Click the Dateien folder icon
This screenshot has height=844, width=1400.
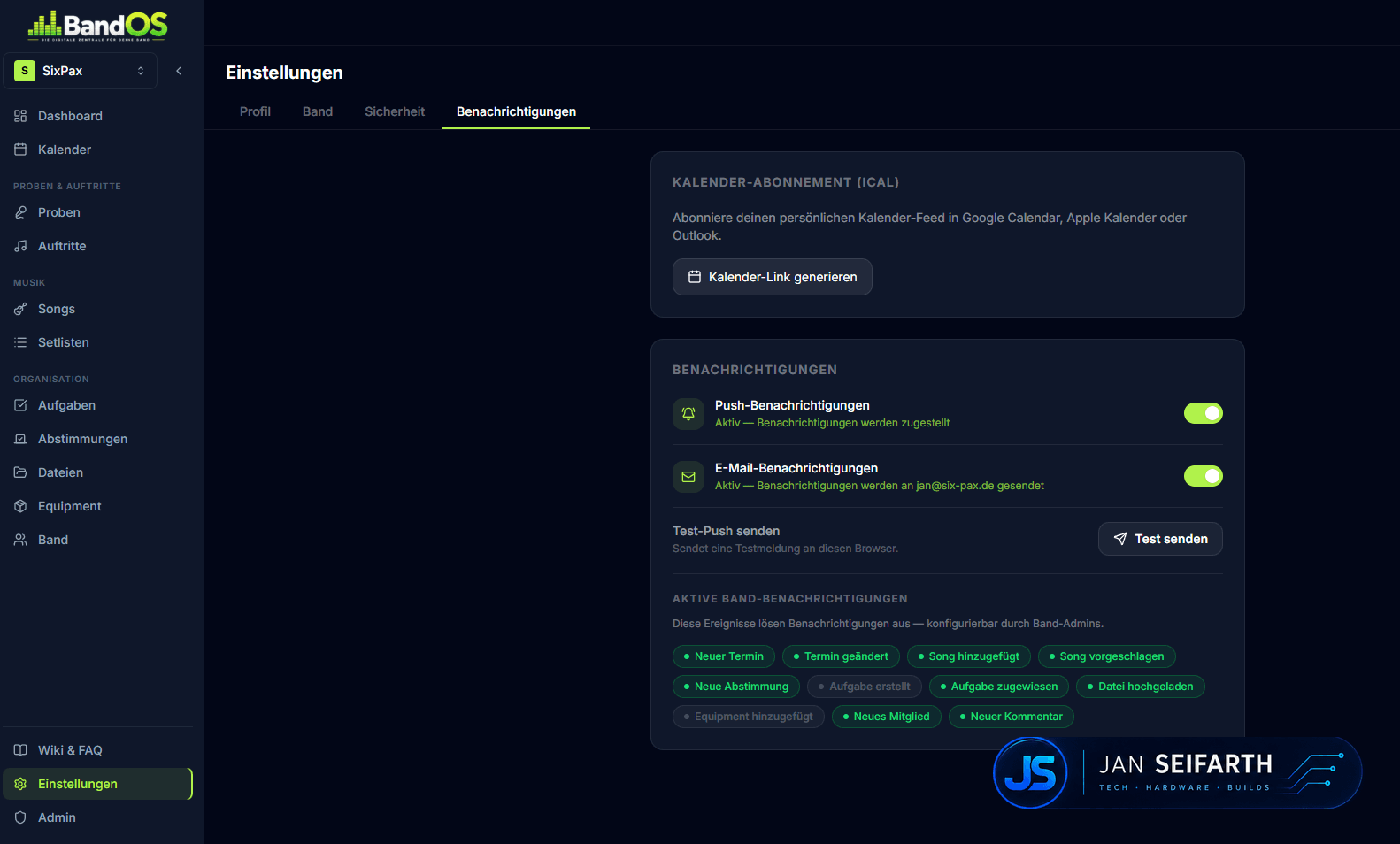20,472
